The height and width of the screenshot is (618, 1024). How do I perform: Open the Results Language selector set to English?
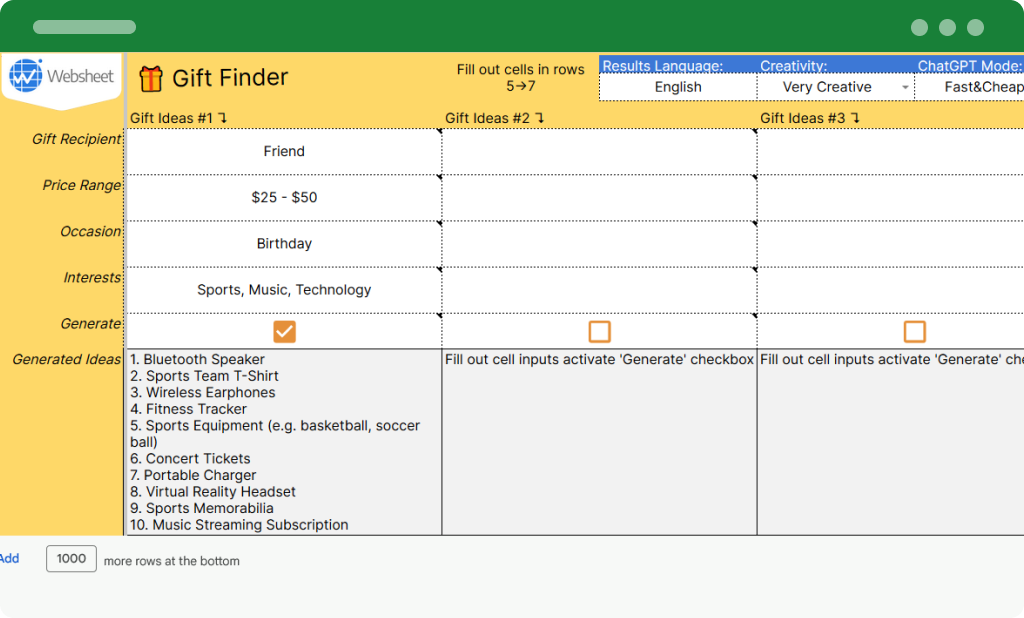point(677,87)
